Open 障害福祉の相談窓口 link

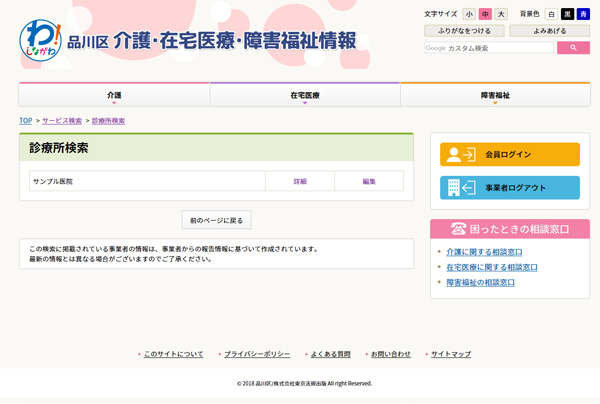pos(480,283)
